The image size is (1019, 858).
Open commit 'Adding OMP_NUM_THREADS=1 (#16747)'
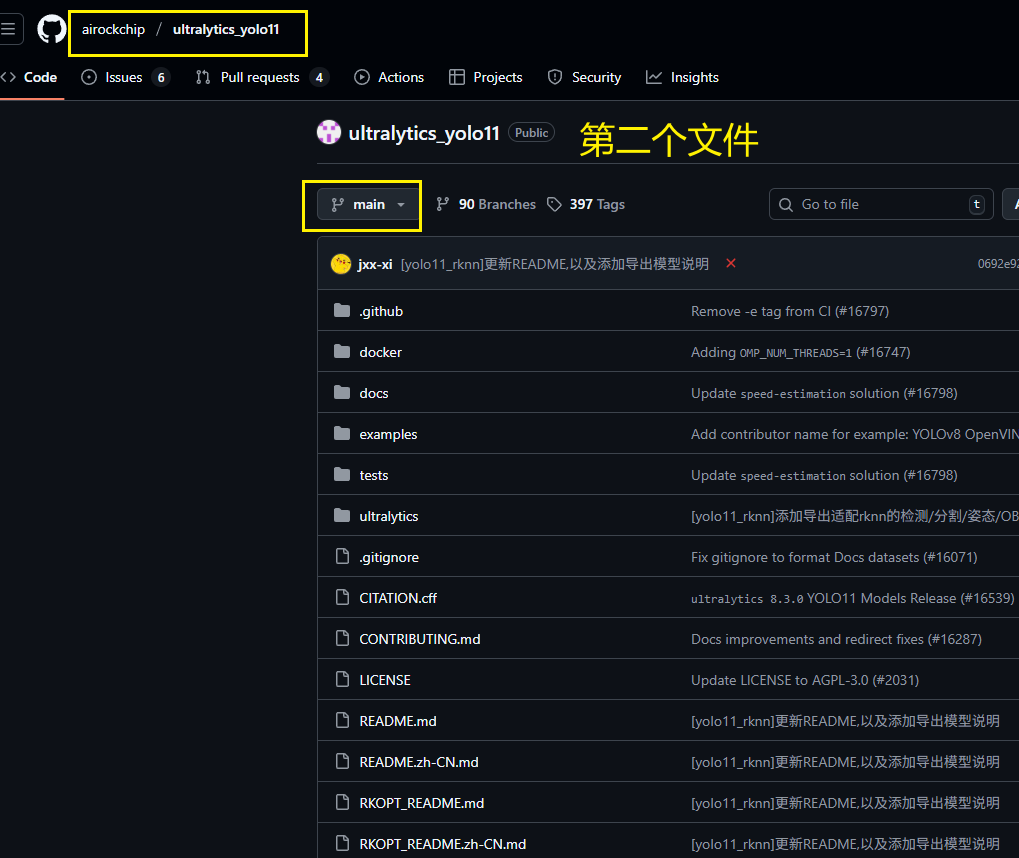(801, 352)
